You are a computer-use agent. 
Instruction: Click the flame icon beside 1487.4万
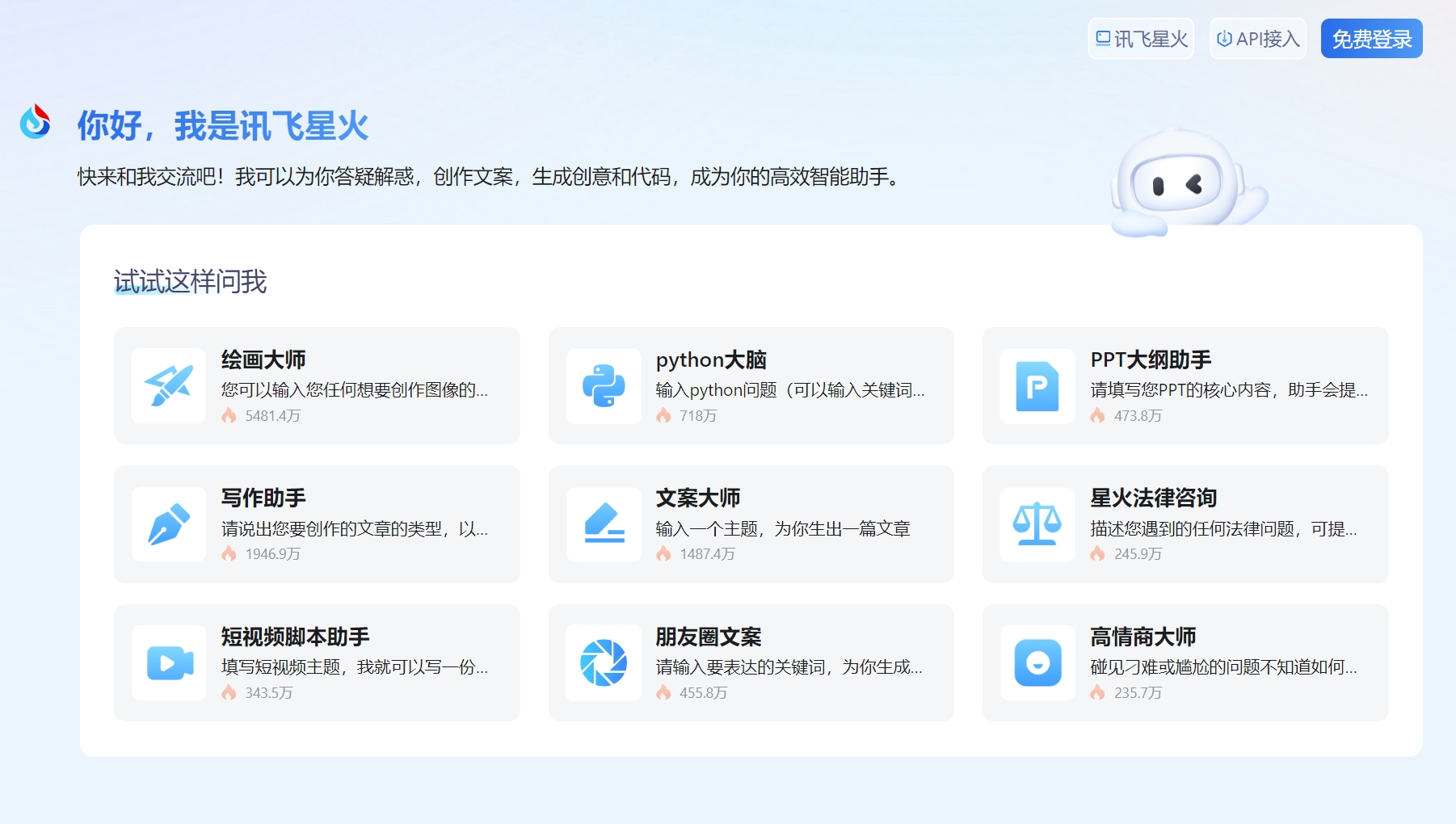pyautogui.click(x=663, y=553)
